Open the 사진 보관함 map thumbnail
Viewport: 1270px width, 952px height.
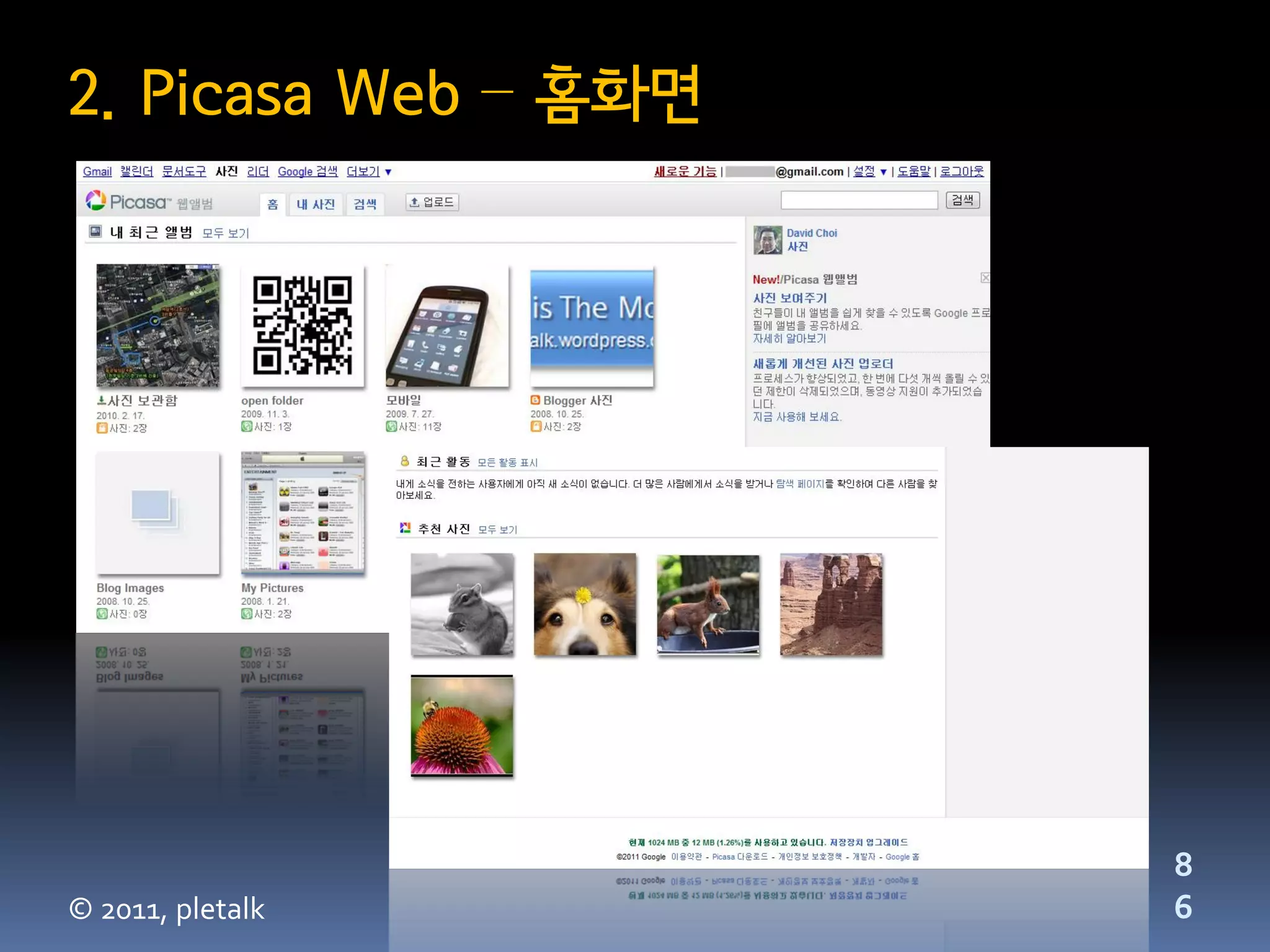tap(158, 325)
